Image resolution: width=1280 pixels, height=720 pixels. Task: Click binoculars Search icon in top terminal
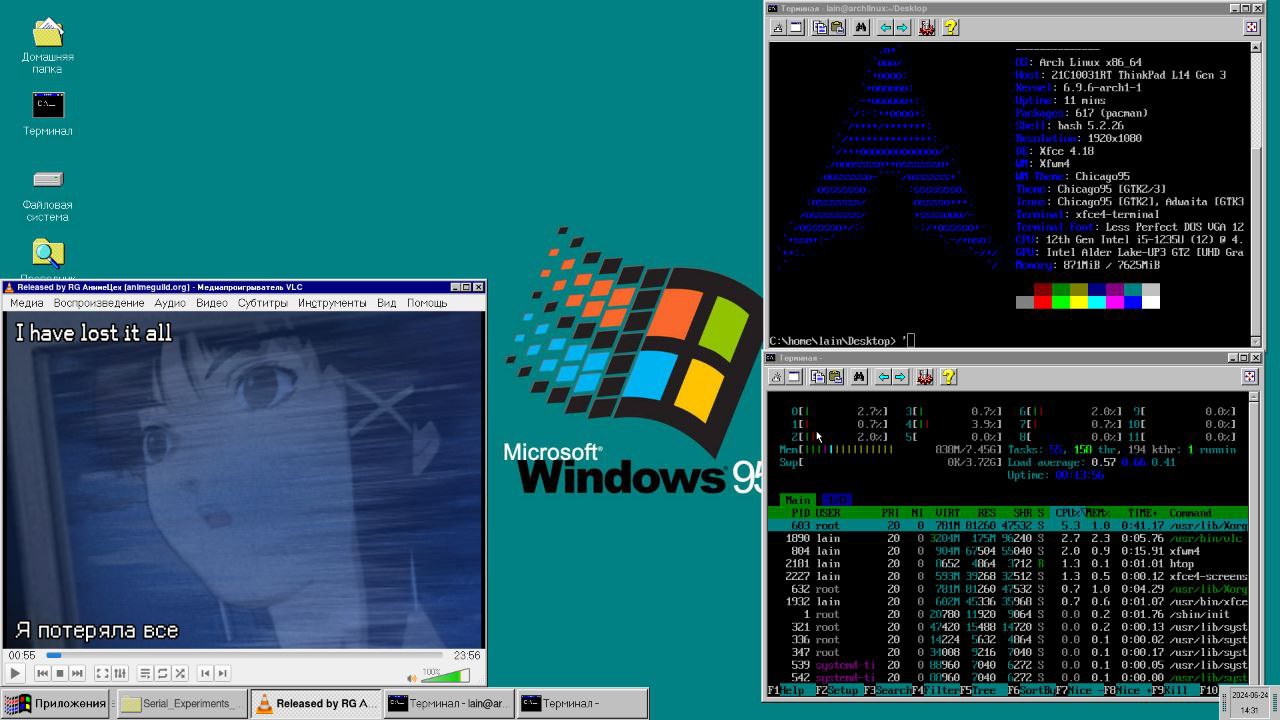click(860, 28)
